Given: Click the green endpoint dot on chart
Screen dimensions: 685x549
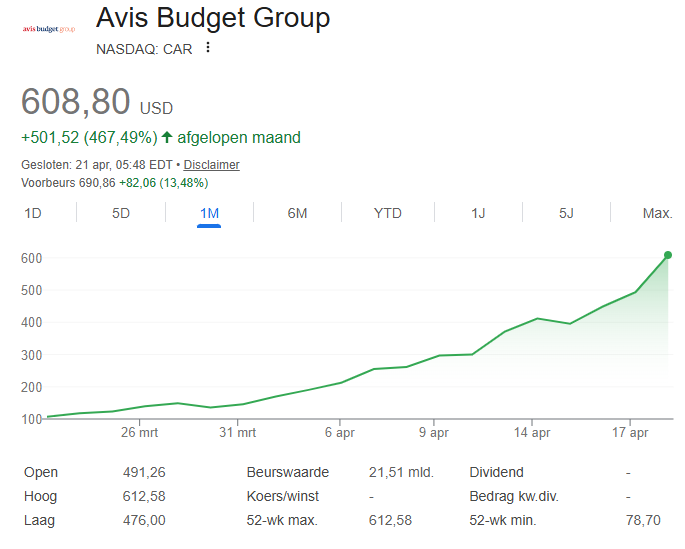Looking at the screenshot, I should pos(668,255).
